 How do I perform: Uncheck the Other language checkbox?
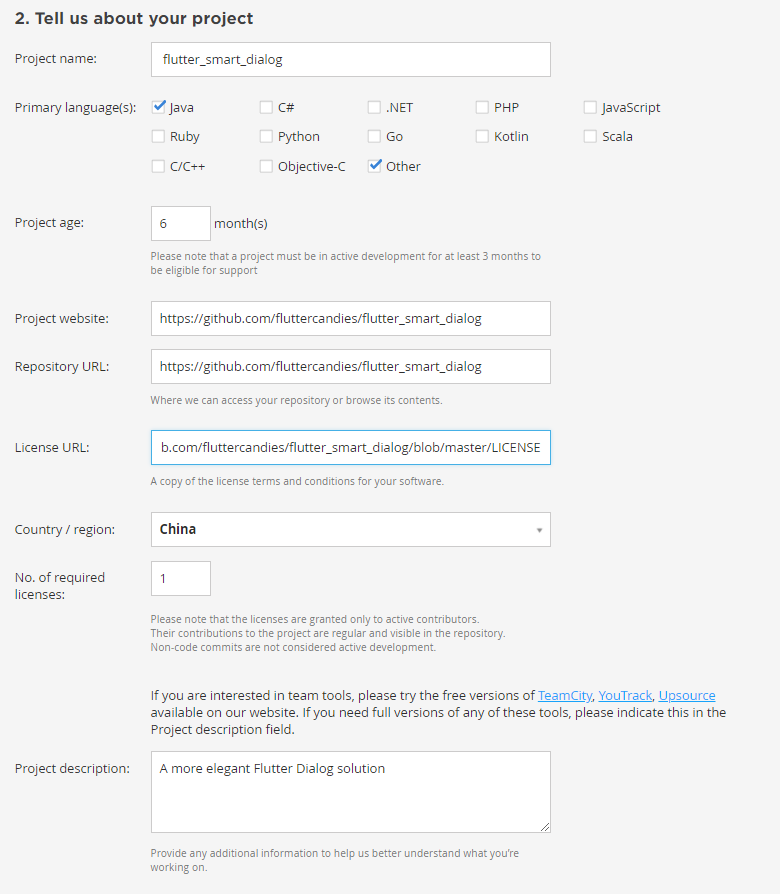point(375,166)
